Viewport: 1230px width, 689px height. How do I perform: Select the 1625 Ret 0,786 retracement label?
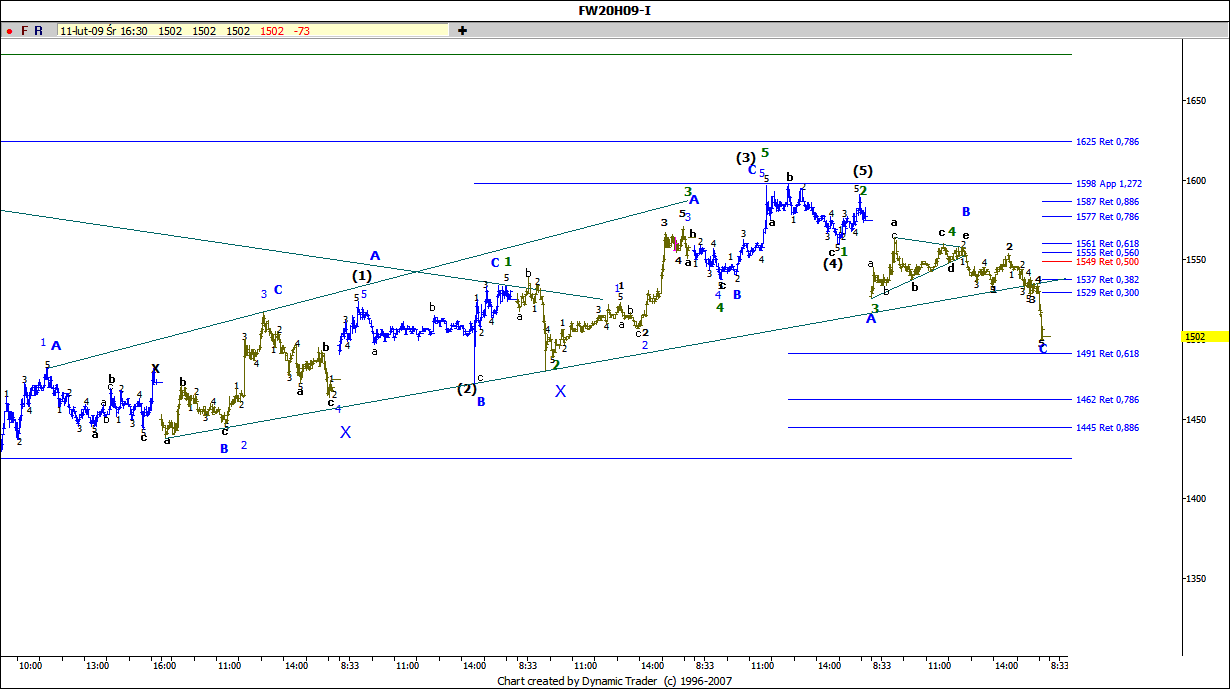[x=1107, y=142]
